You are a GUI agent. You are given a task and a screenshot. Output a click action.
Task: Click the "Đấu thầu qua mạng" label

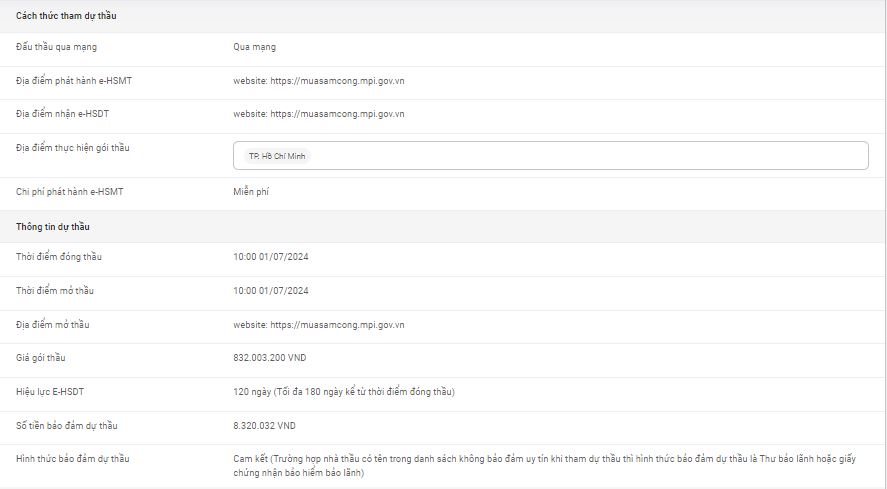(x=57, y=47)
